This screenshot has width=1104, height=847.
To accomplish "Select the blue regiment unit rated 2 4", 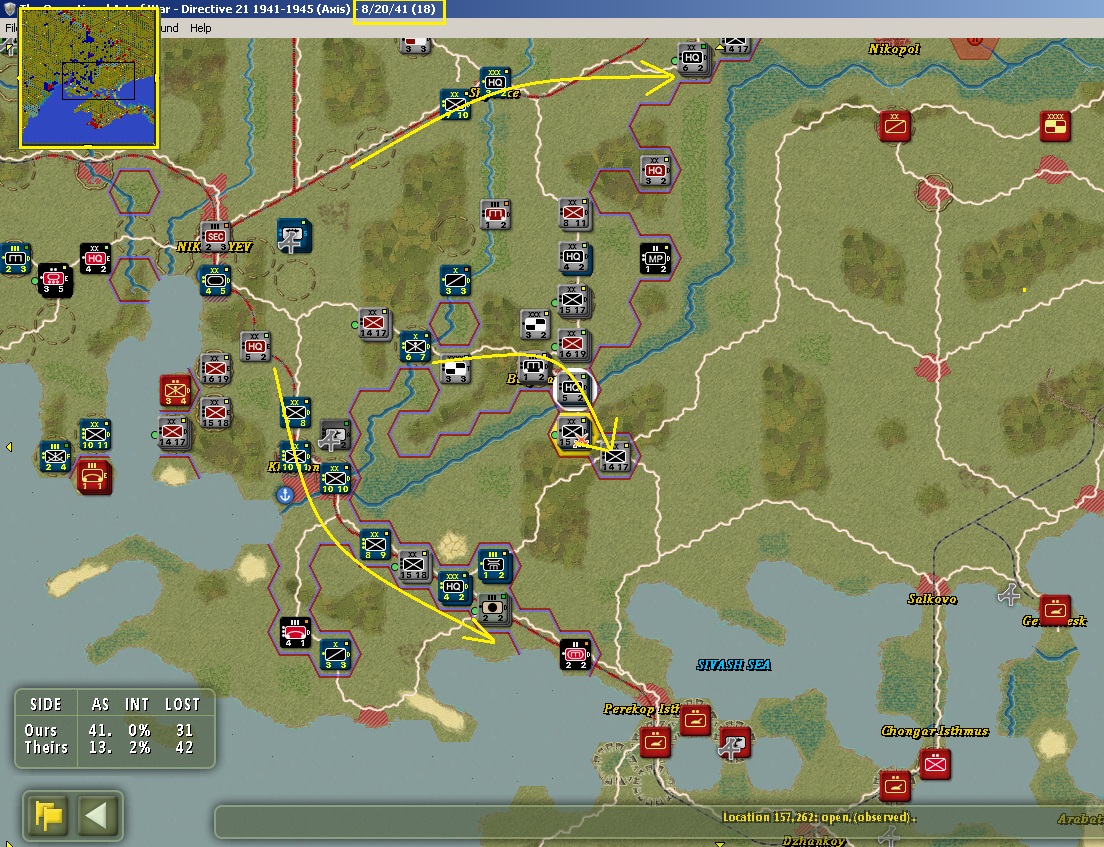I will [54, 456].
